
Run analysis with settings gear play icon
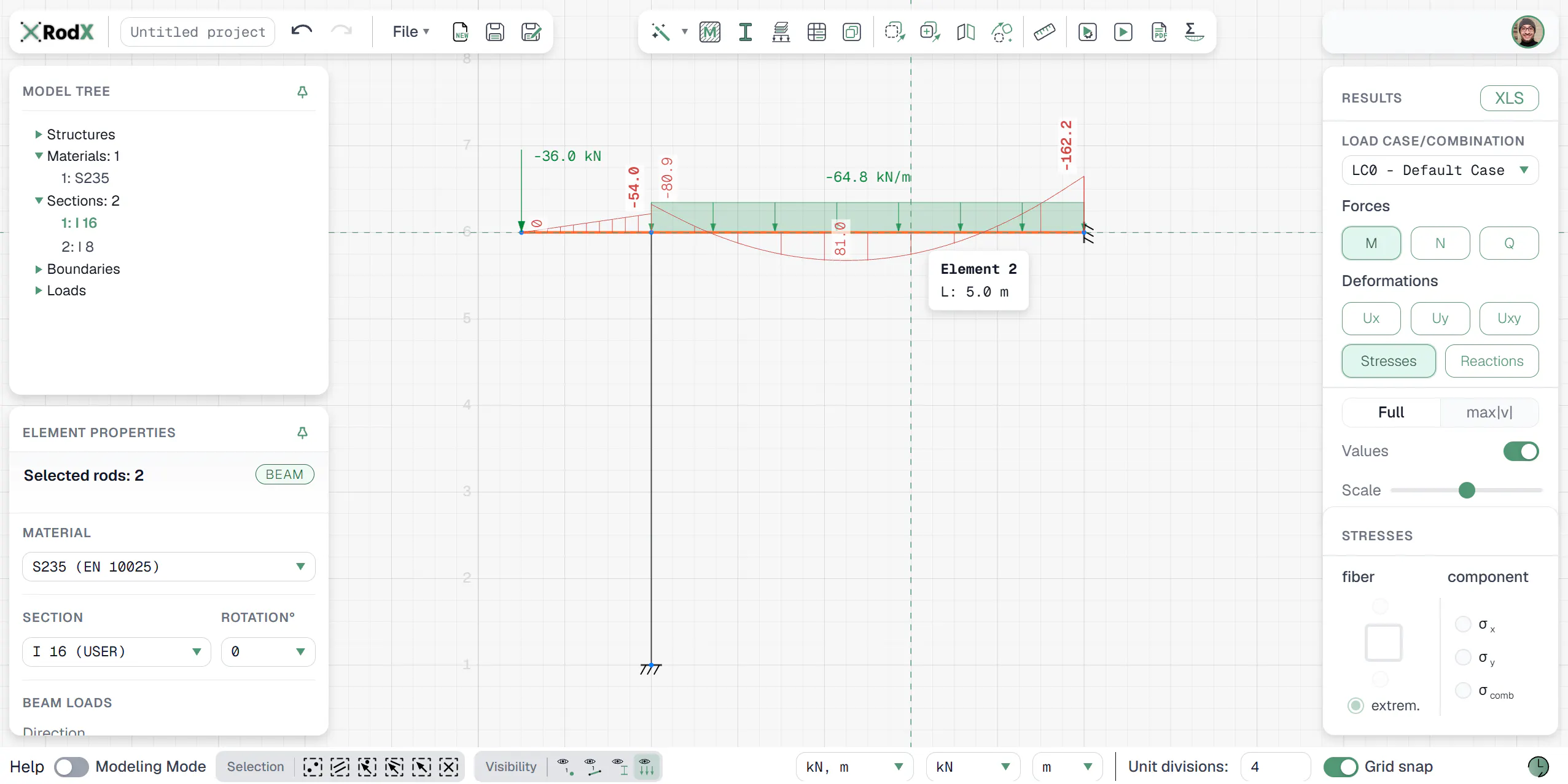tap(1087, 31)
